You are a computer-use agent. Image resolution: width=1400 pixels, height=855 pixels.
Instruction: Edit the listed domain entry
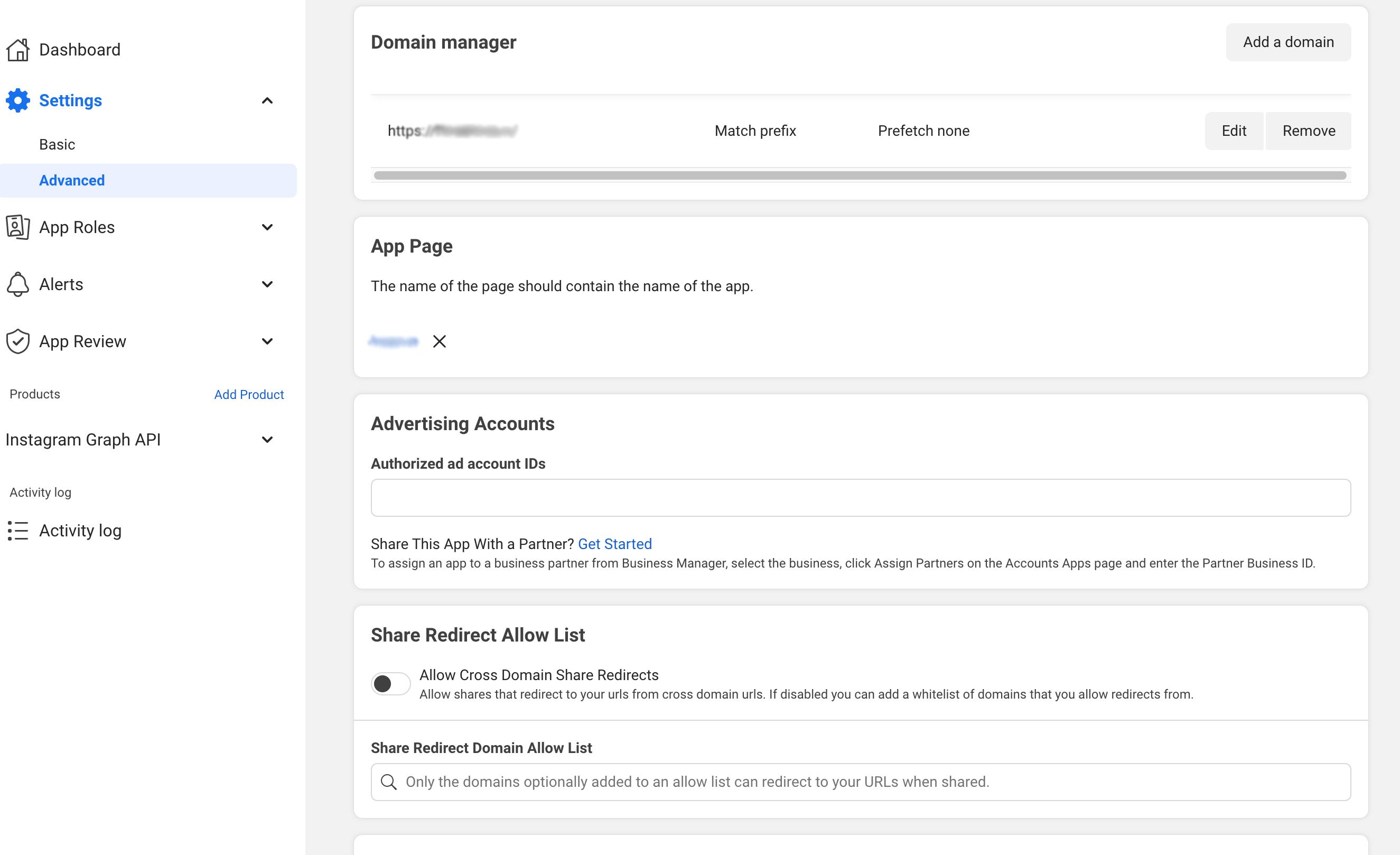1234,131
